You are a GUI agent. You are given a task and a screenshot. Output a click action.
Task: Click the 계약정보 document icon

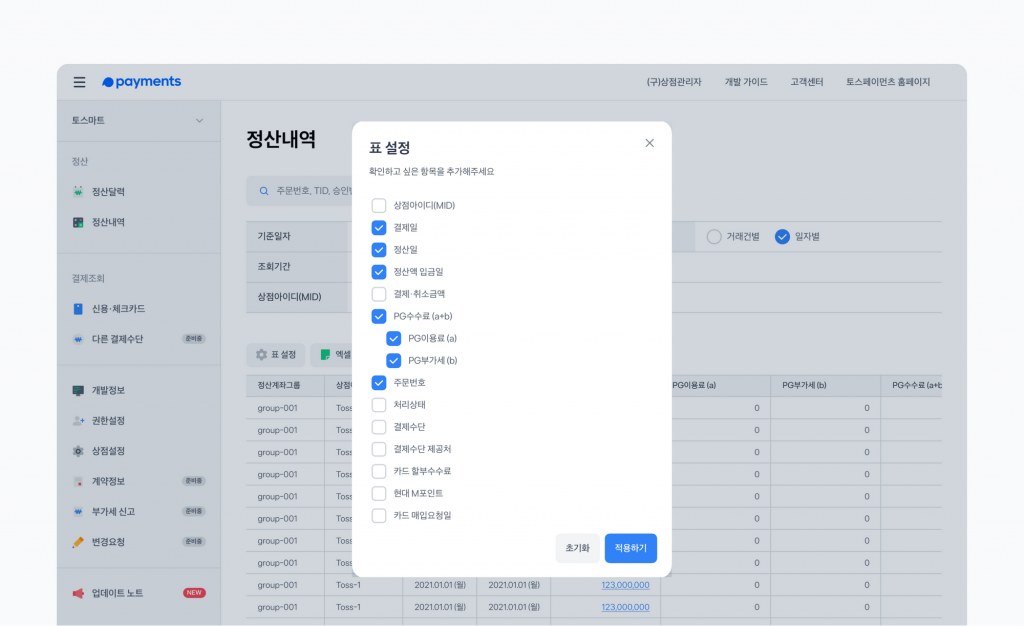point(78,482)
